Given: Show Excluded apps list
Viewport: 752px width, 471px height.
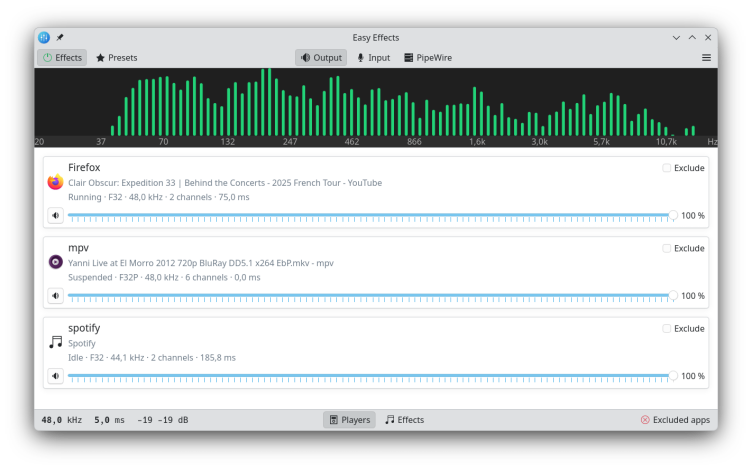Looking at the screenshot, I should [x=675, y=420].
